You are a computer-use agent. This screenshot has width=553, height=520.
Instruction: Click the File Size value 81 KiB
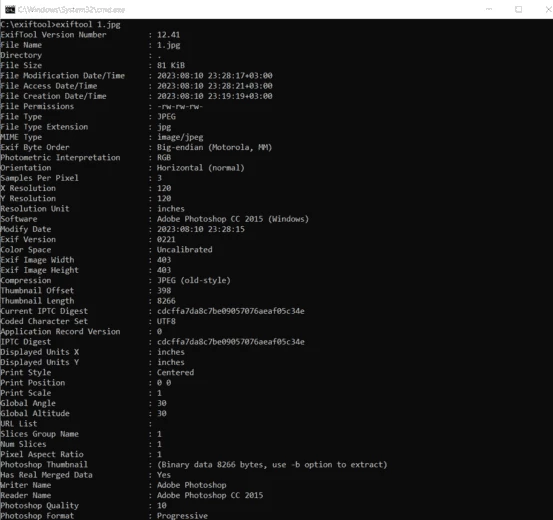tap(171, 66)
